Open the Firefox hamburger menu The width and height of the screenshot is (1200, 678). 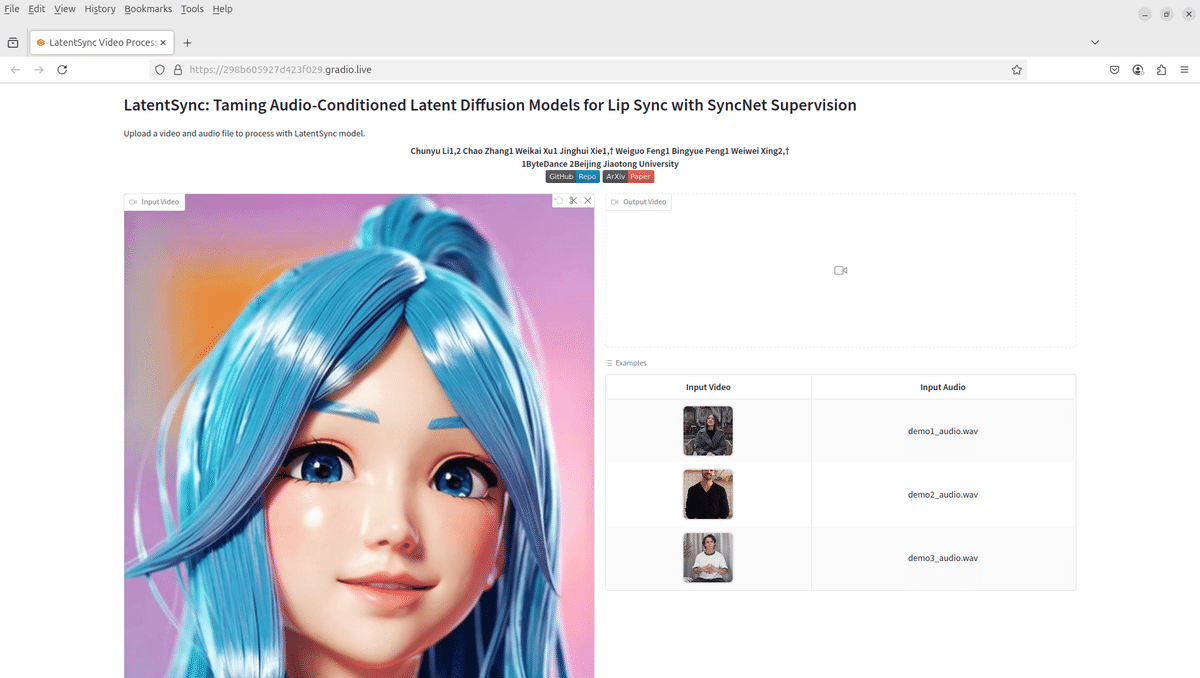1185,69
